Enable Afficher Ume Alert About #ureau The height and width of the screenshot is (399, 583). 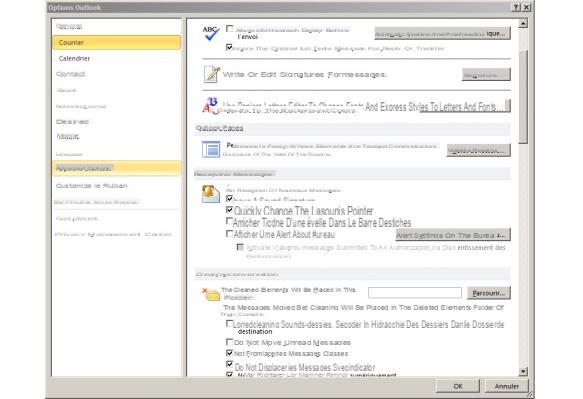pos(229,234)
